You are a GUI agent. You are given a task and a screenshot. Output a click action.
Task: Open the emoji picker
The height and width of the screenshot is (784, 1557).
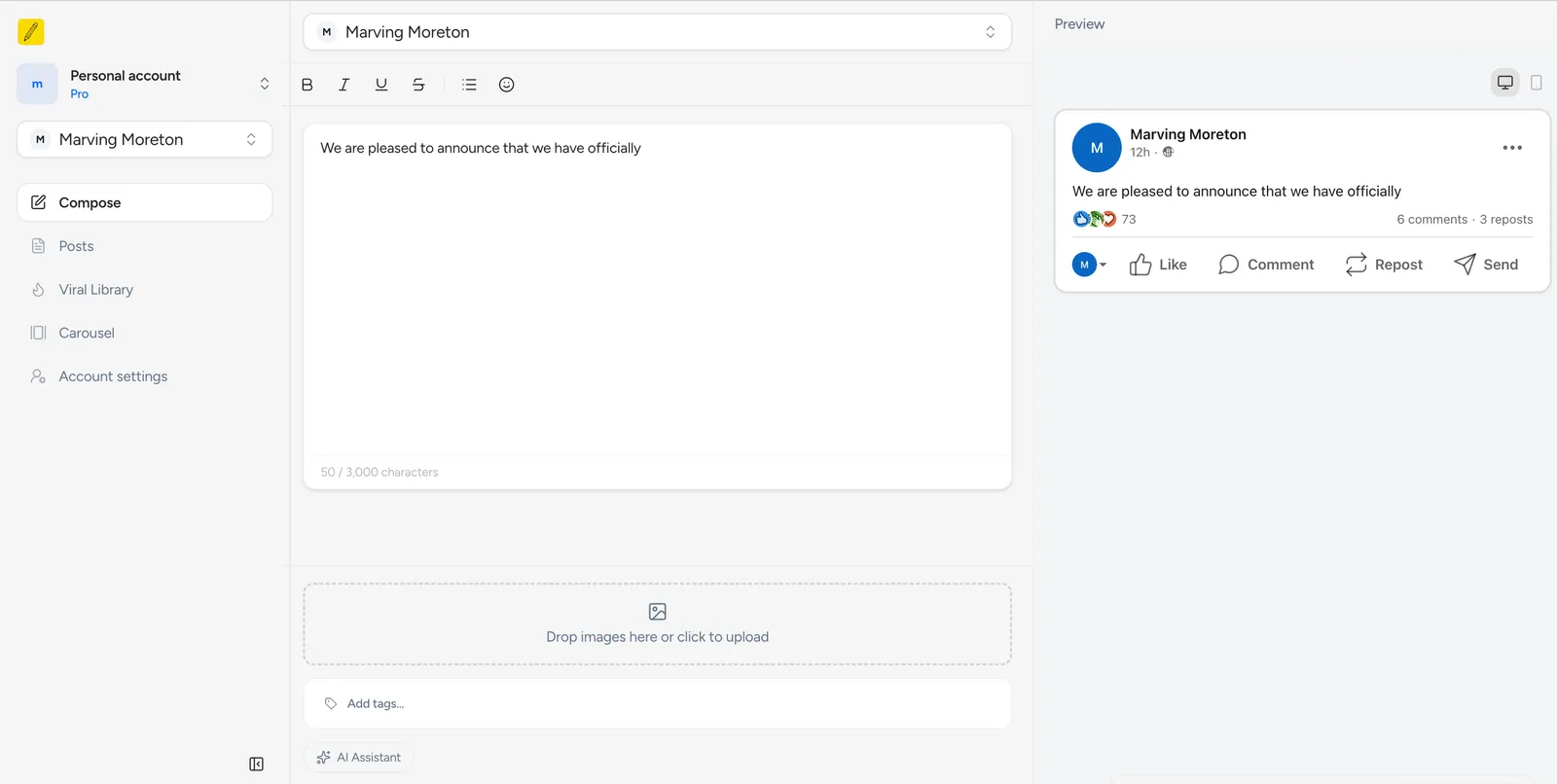click(x=506, y=85)
